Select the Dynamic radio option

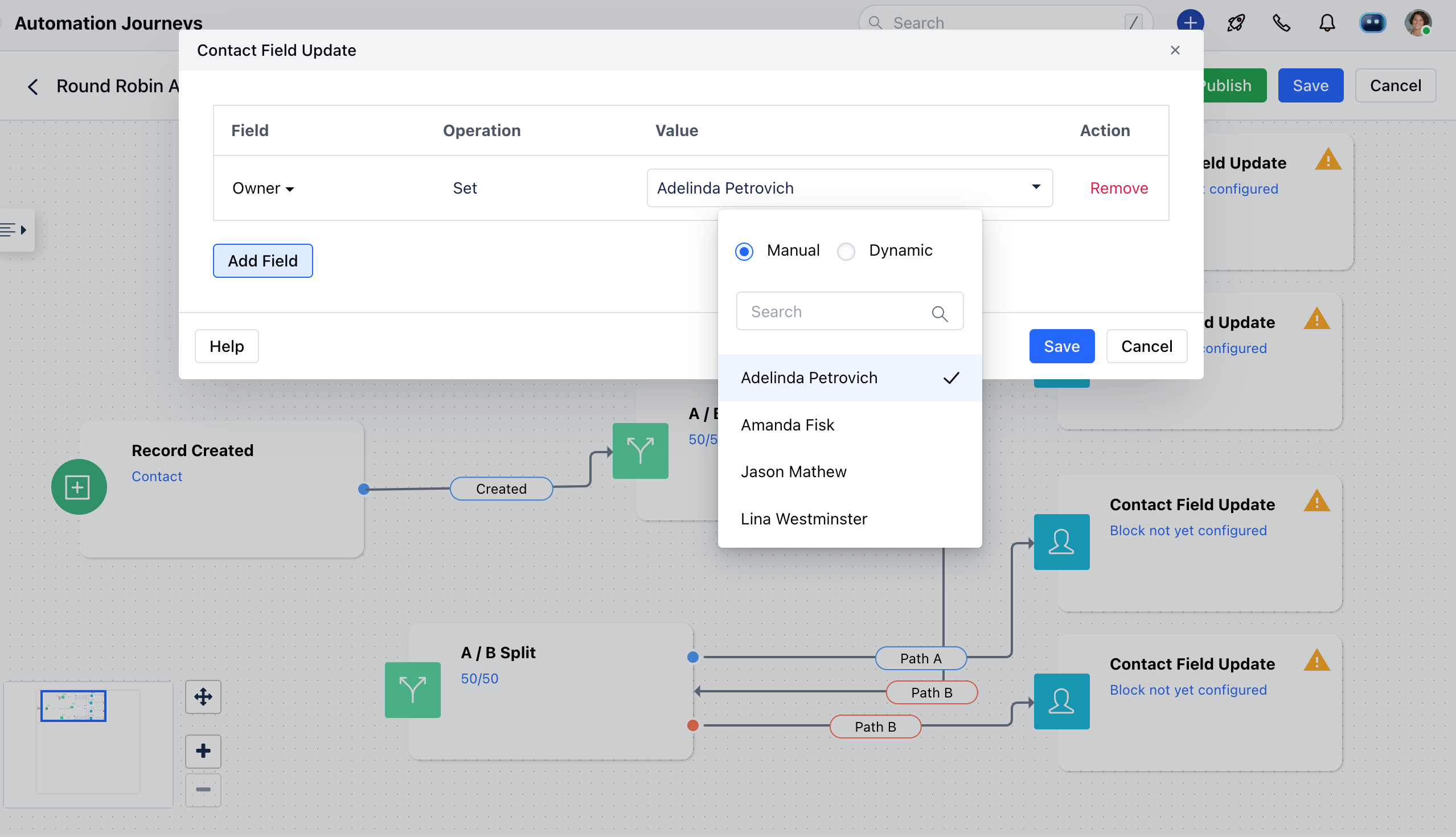846,251
